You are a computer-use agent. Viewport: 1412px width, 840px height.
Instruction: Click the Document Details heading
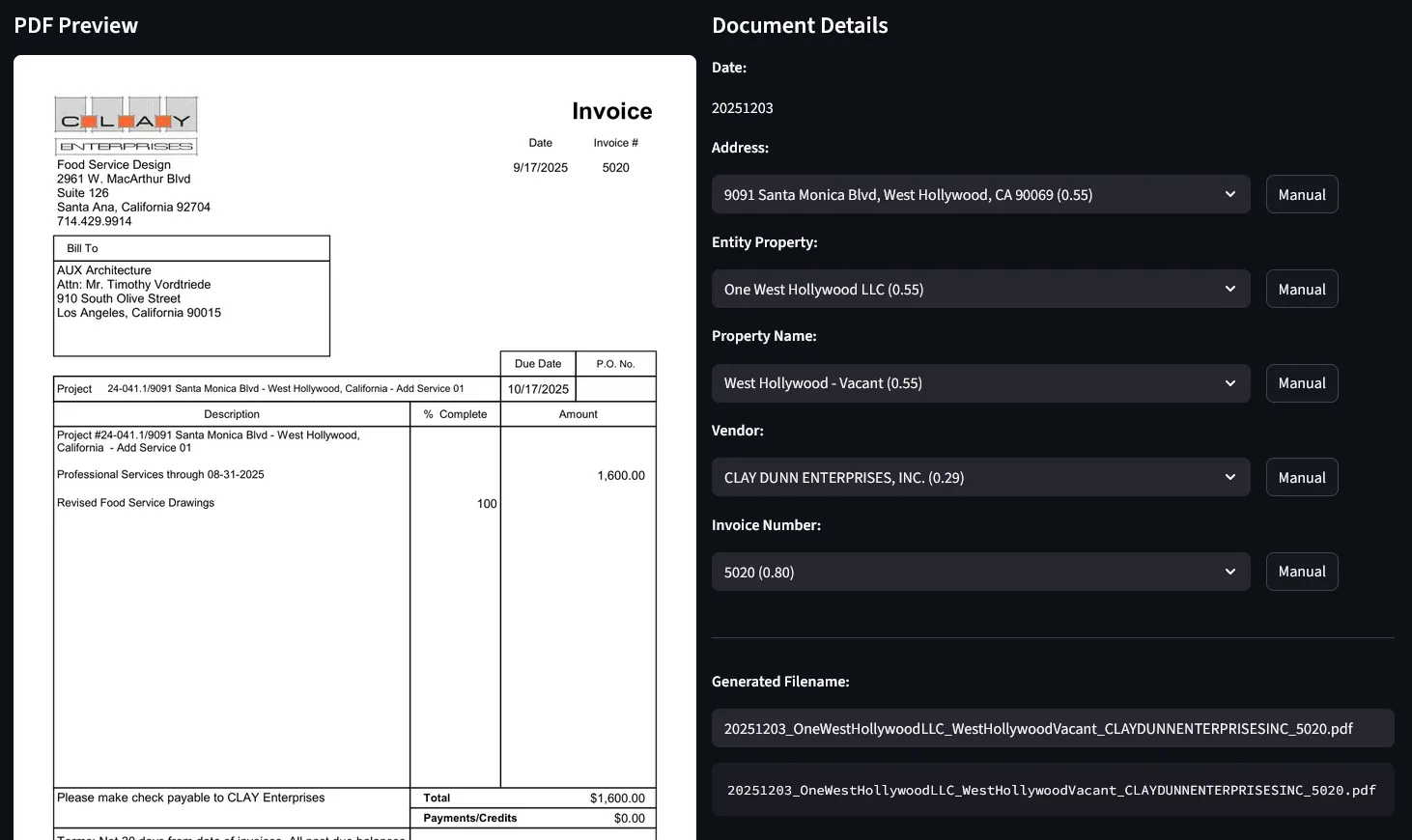tap(800, 25)
